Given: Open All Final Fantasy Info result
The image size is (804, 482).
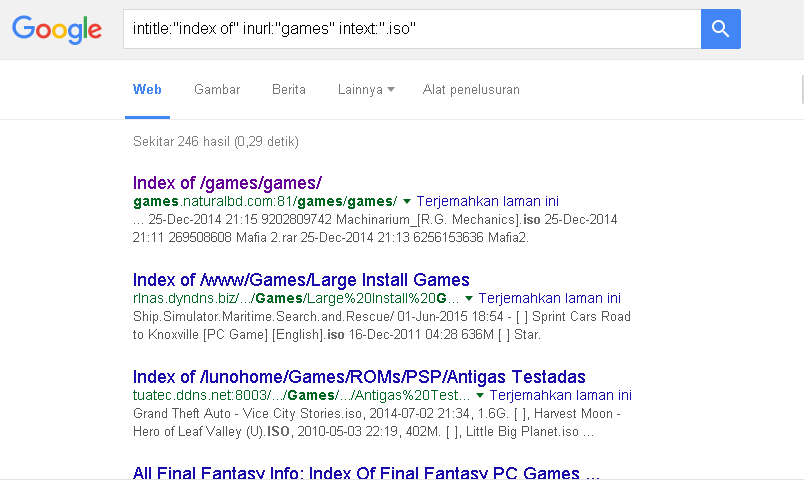Looking at the screenshot, I should (x=366, y=473).
